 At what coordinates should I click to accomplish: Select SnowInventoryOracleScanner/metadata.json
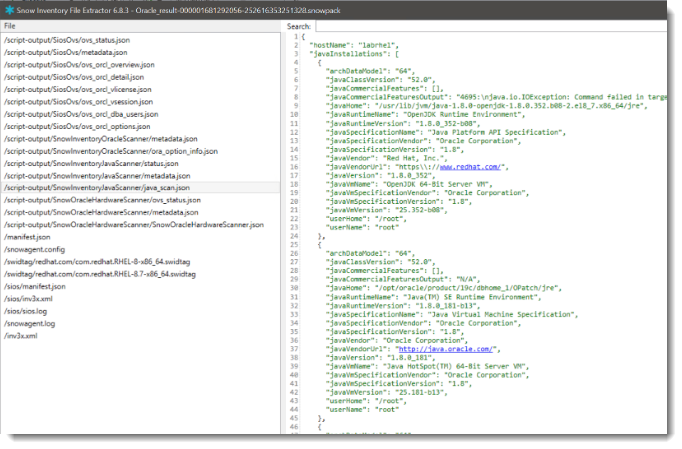coord(100,139)
